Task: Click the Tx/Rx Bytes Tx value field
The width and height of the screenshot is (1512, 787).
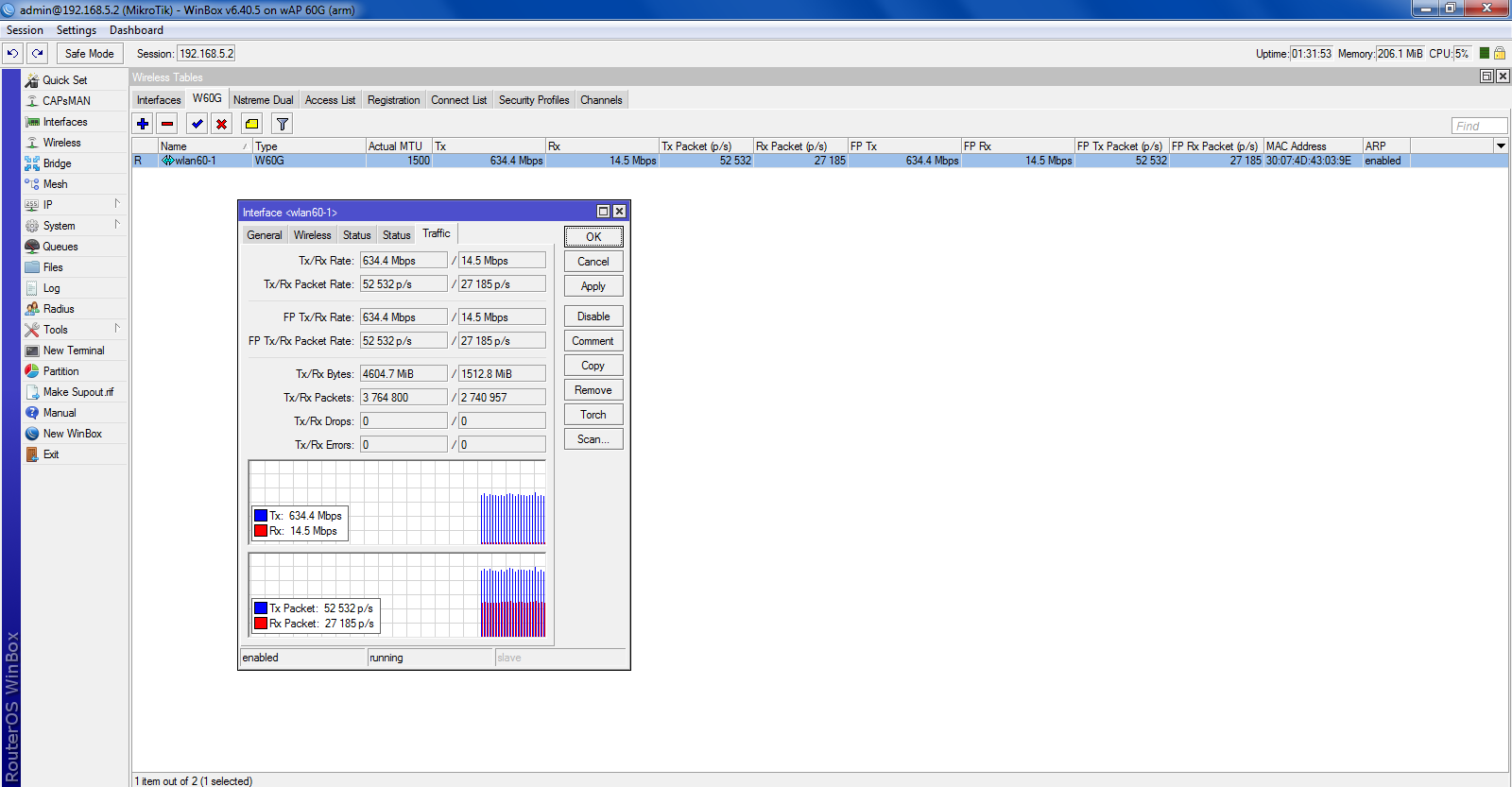Action: coord(404,374)
